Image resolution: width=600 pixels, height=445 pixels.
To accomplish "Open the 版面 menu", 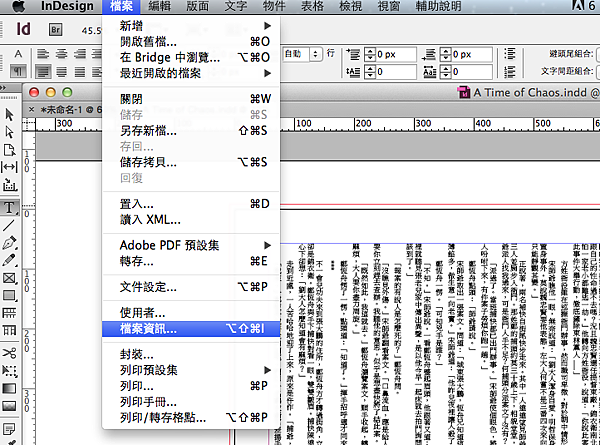I will point(198,6).
